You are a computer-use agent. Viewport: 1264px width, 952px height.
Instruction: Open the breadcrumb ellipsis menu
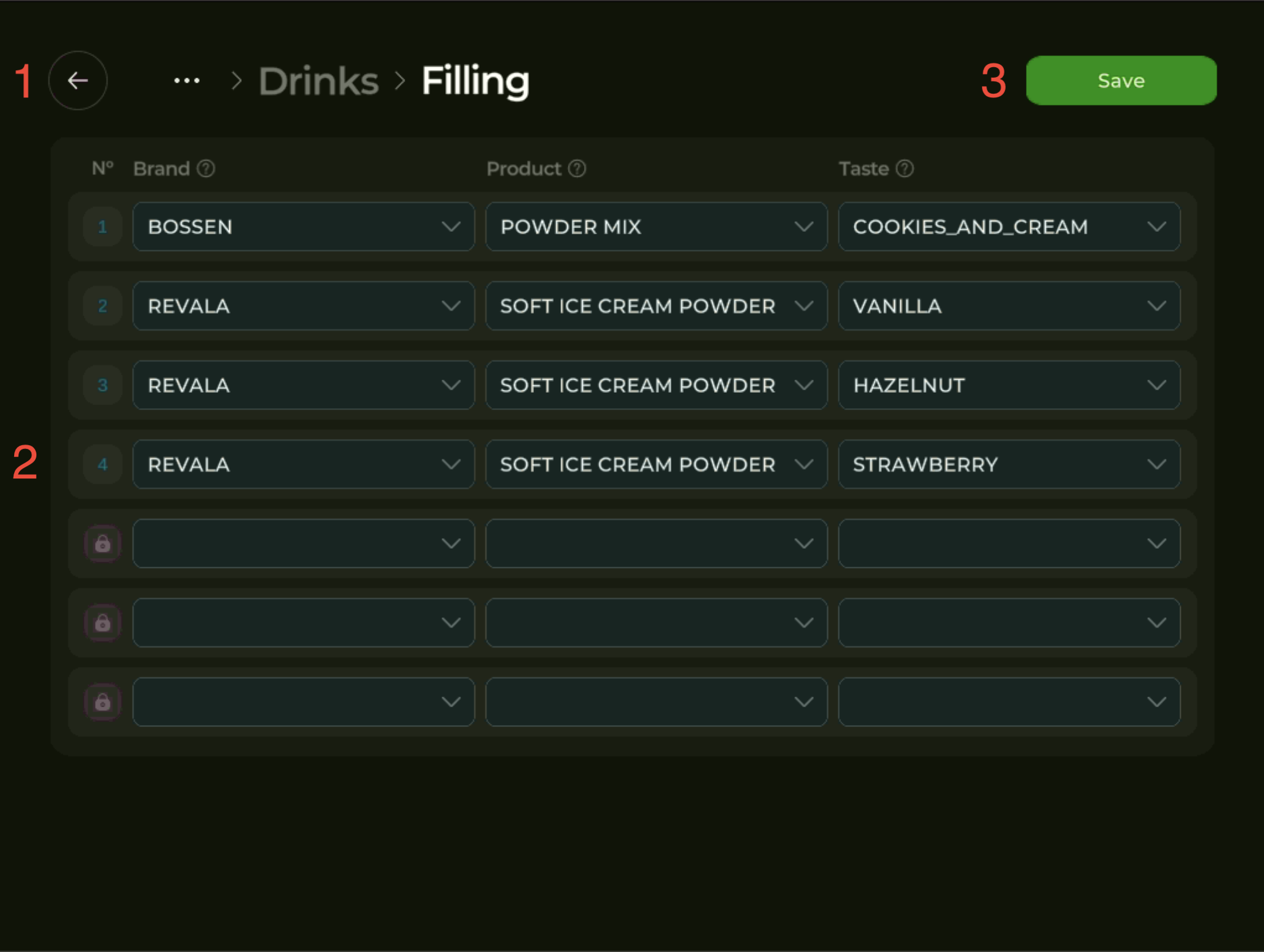(186, 81)
